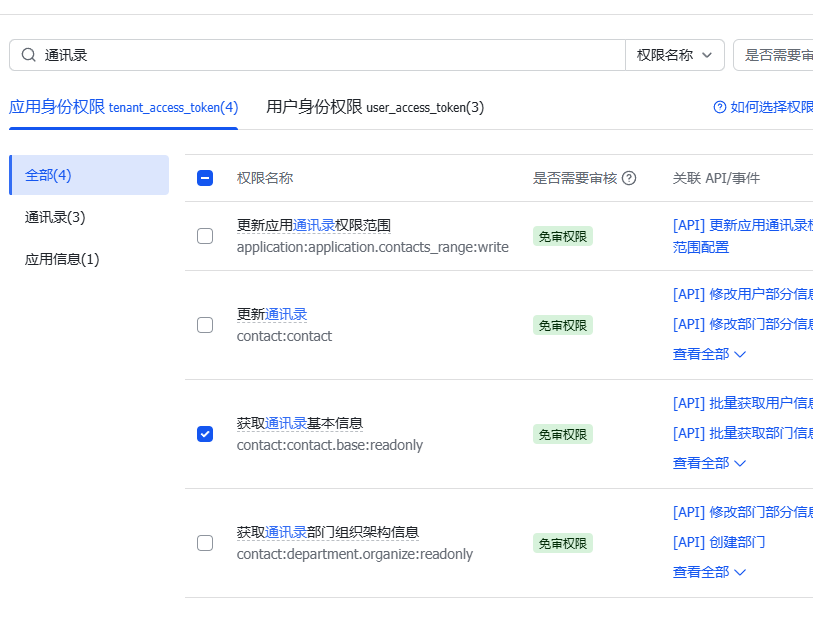Open the 是否需要审核 filter dropdown

(775, 55)
